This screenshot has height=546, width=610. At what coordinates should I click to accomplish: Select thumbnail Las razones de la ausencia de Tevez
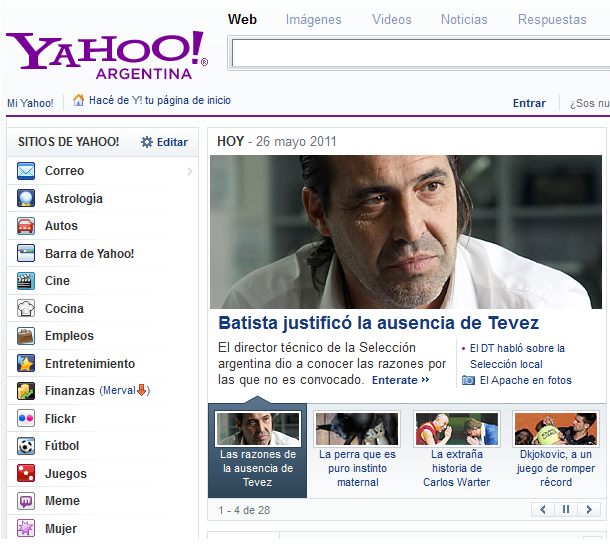click(x=258, y=451)
